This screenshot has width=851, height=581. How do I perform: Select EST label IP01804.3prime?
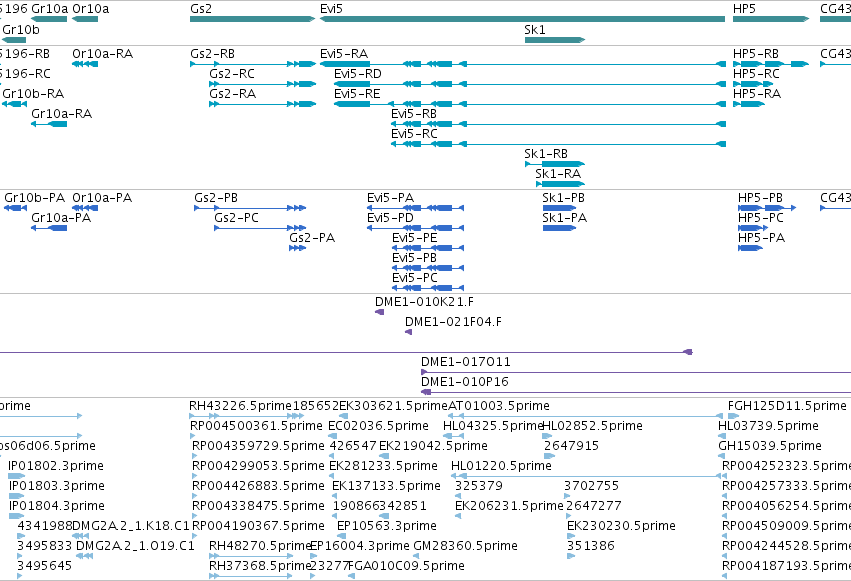pos(57,507)
